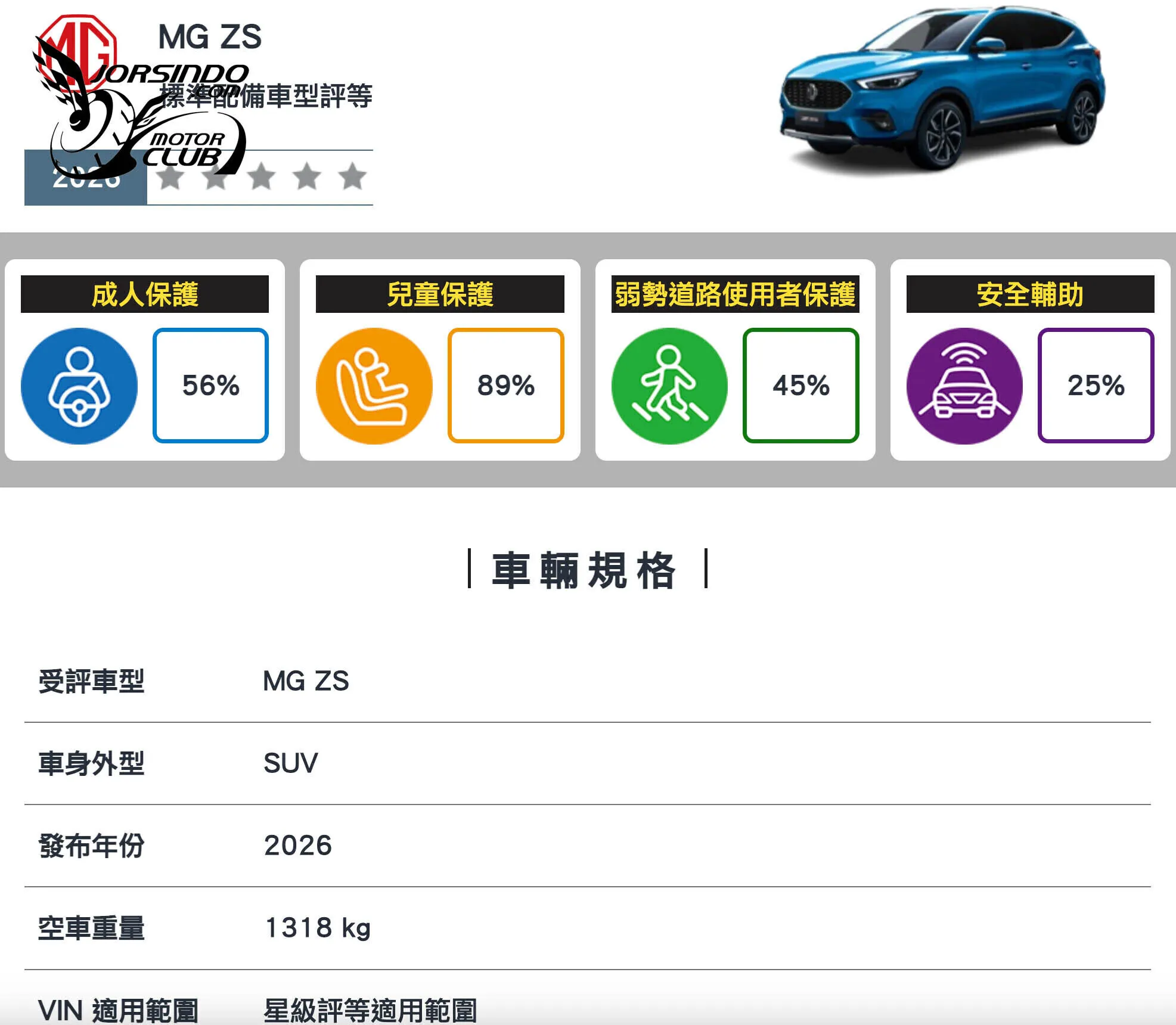Click the 車輛規格 section heading
Viewport: 1176px width, 1025px height.
coord(584,570)
